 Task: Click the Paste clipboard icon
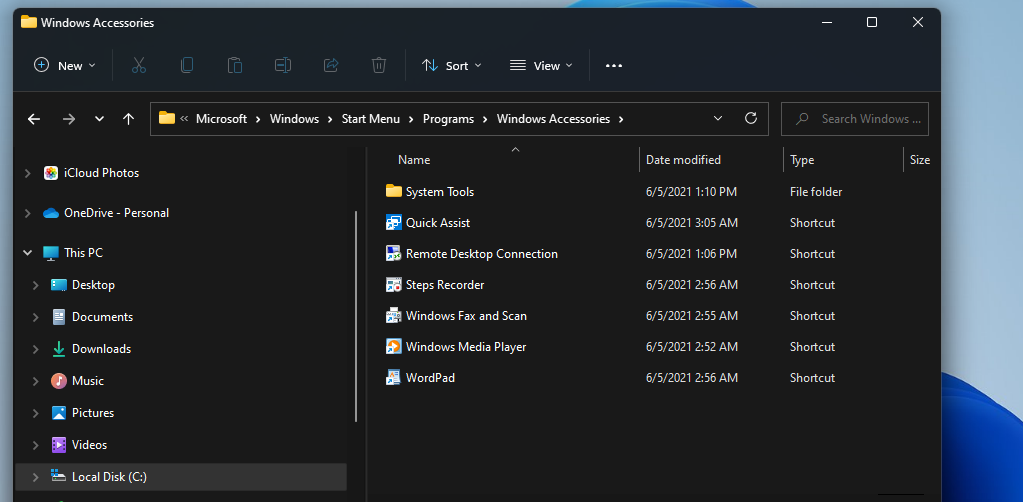(235, 65)
